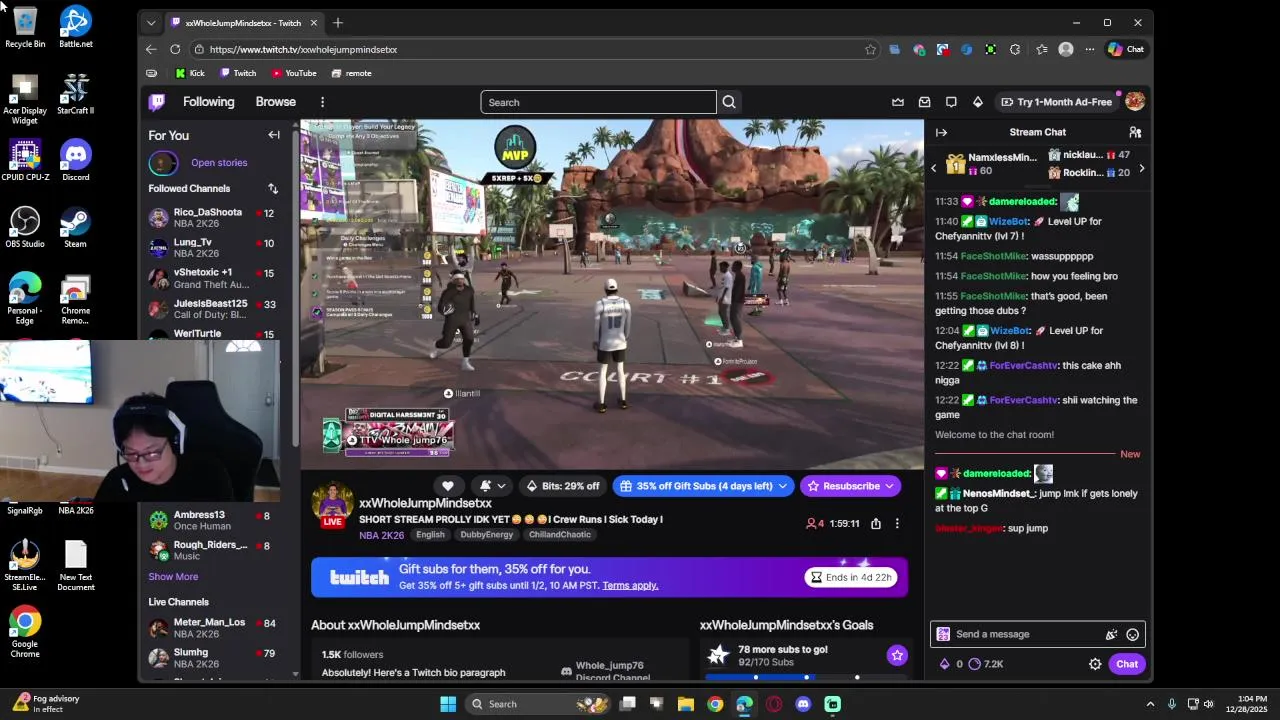Collapse the For You sidebar

point(274,135)
